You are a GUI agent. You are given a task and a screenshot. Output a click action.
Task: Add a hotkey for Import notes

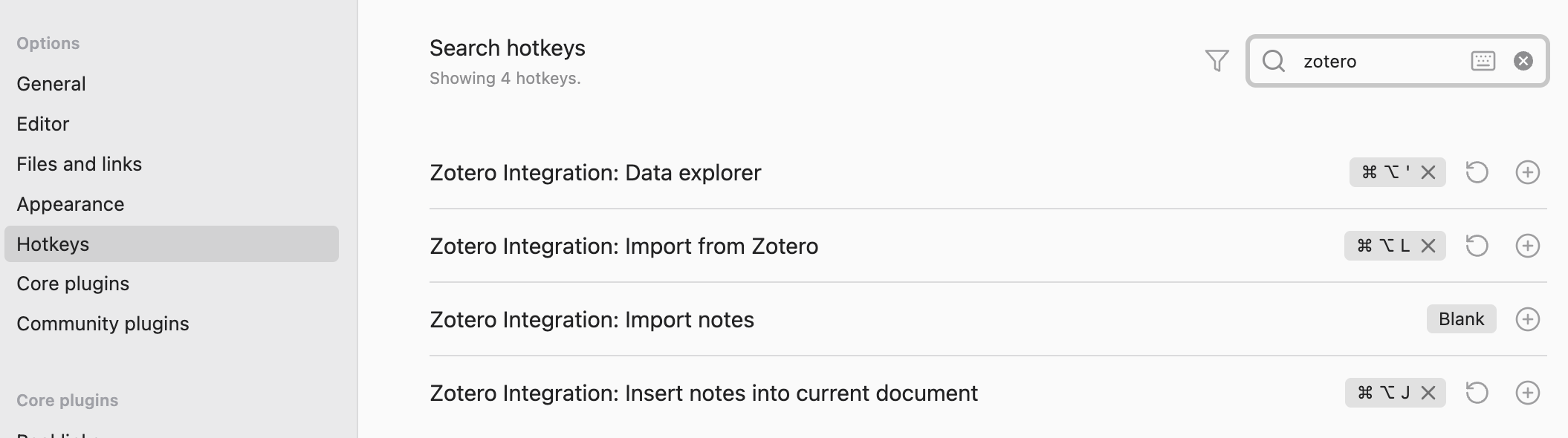pyautogui.click(x=1527, y=319)
